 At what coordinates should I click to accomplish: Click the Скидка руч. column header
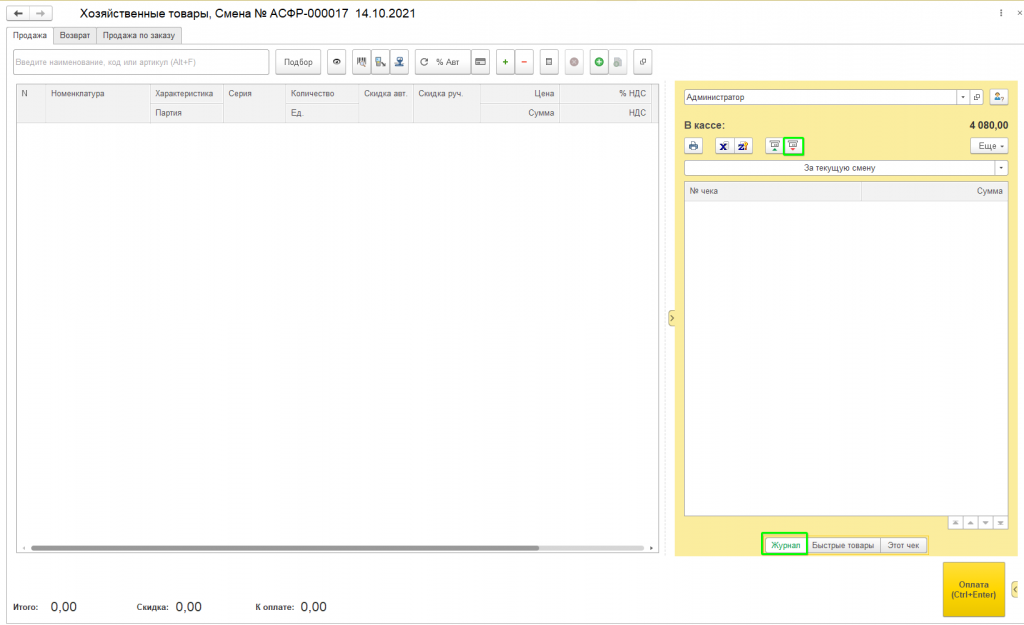click(447, 103)
